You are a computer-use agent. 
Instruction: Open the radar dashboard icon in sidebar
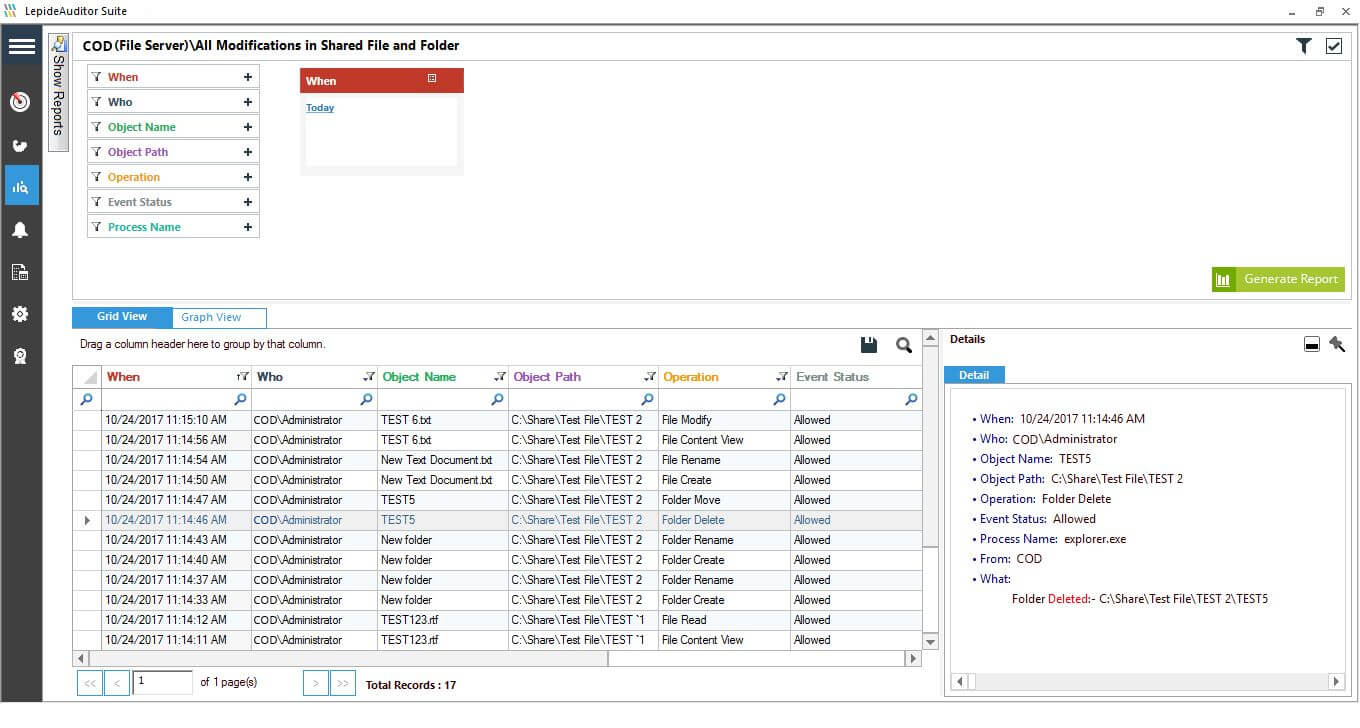point(20,102)
